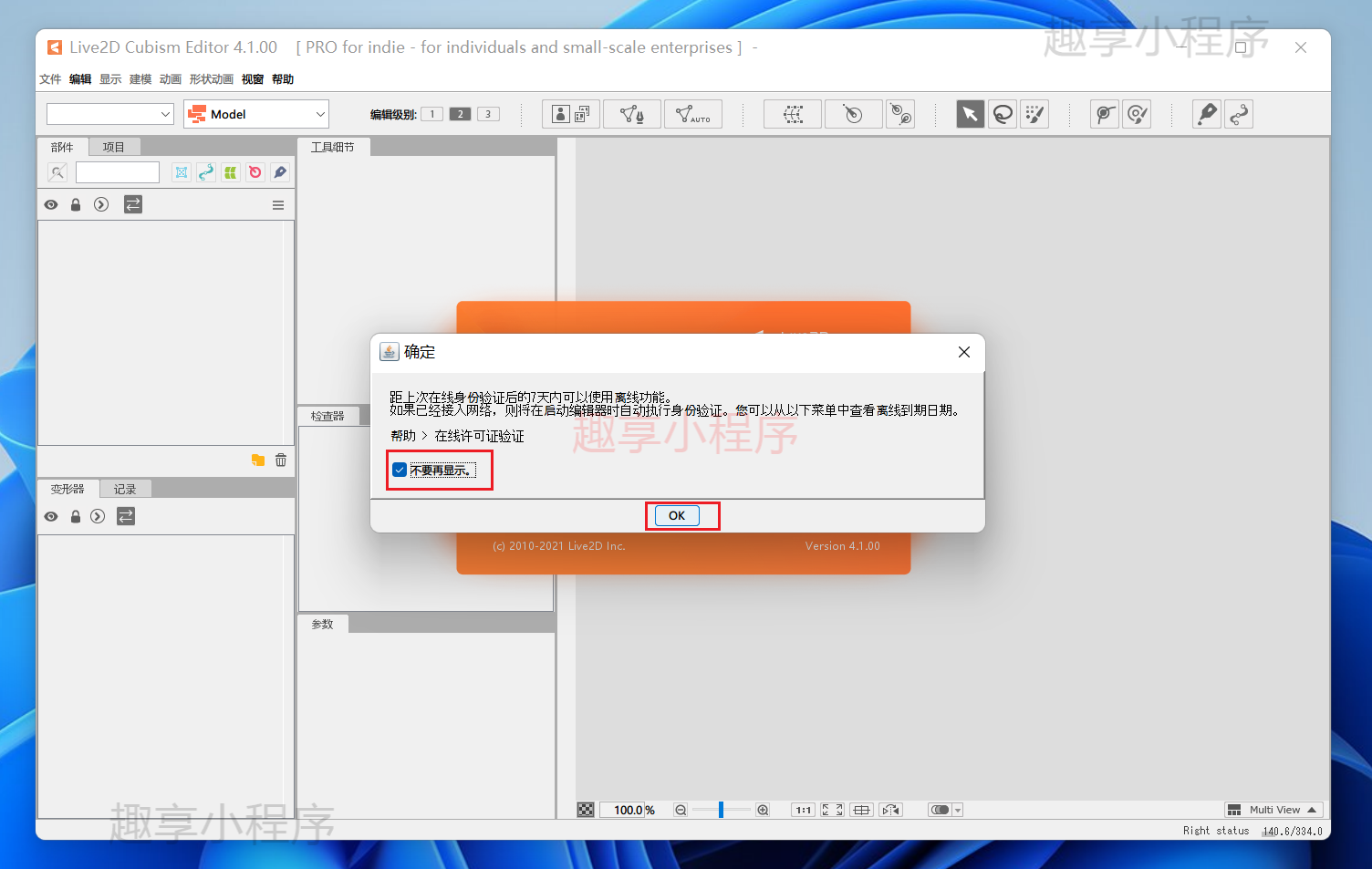Switch to the 记录 tab
The image size is (1372, 869).
[x=125, y=490]
